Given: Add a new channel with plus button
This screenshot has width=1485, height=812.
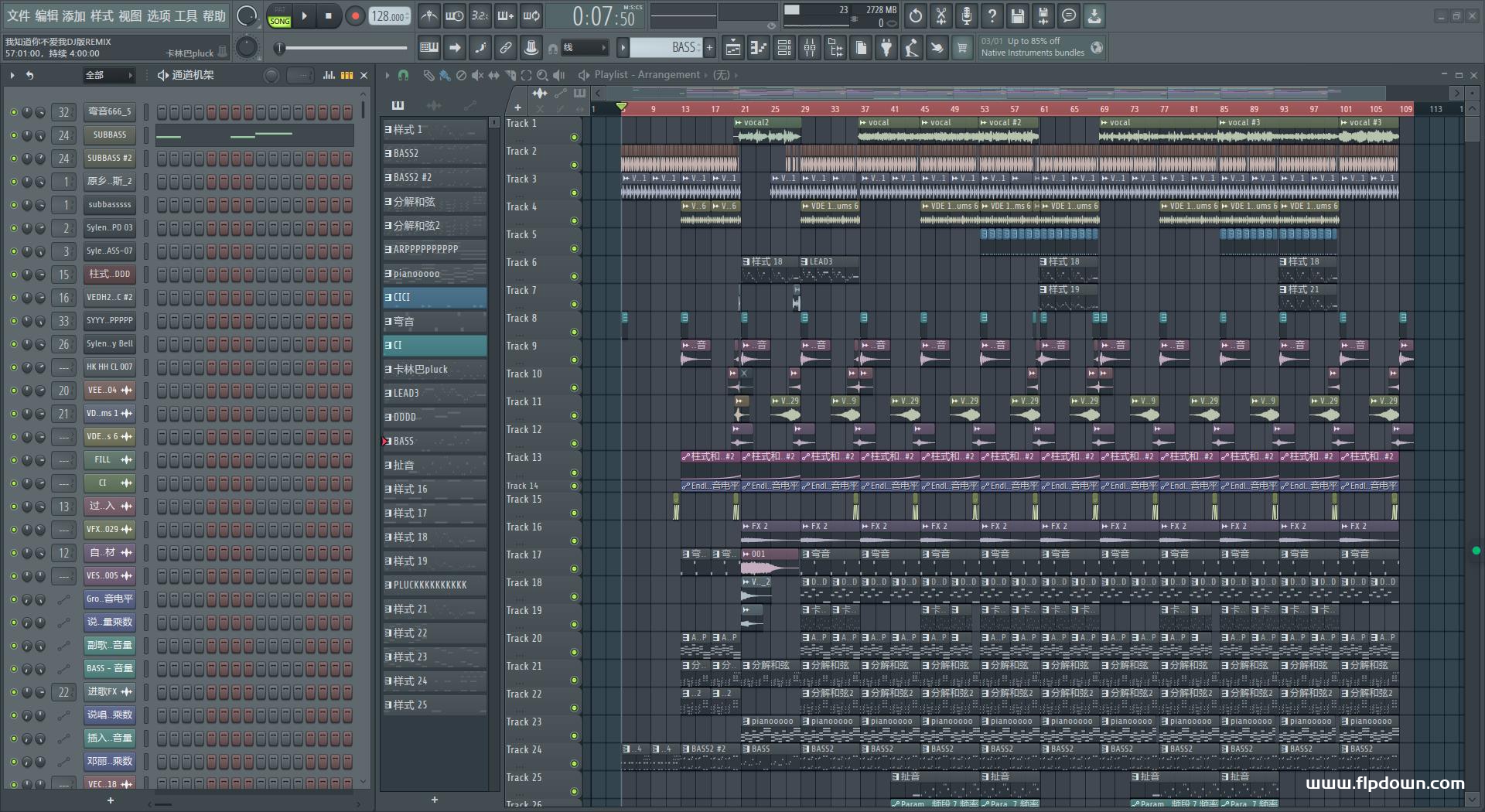Looking at the screenshot, I should (110, 800).
